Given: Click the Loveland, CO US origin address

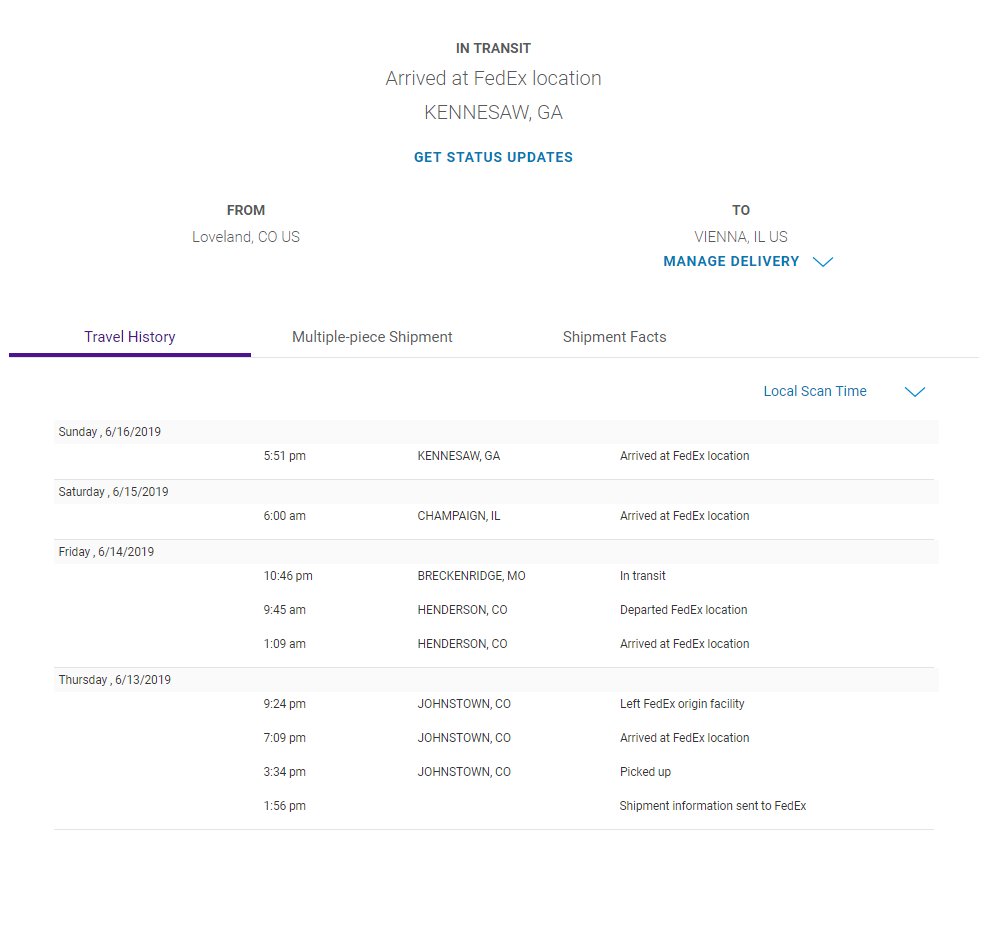Looking at the screenshot, I should point(246,237).
